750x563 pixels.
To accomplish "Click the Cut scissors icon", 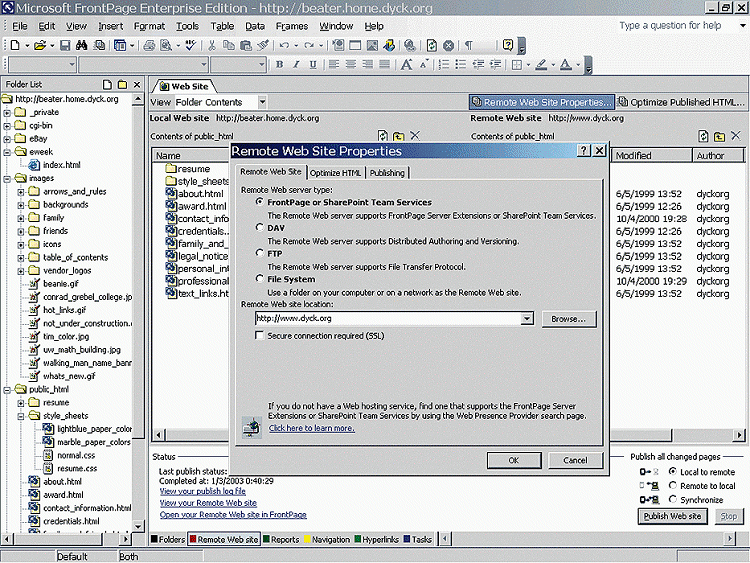I will tap(212, 45).
